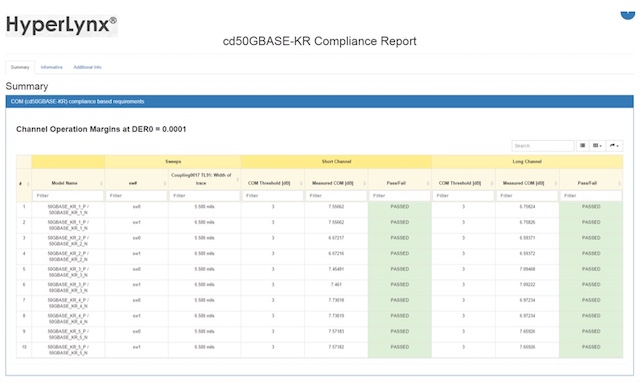Open the columns visibility dropdown
The image size is (640, 382).
coord(597,146)
